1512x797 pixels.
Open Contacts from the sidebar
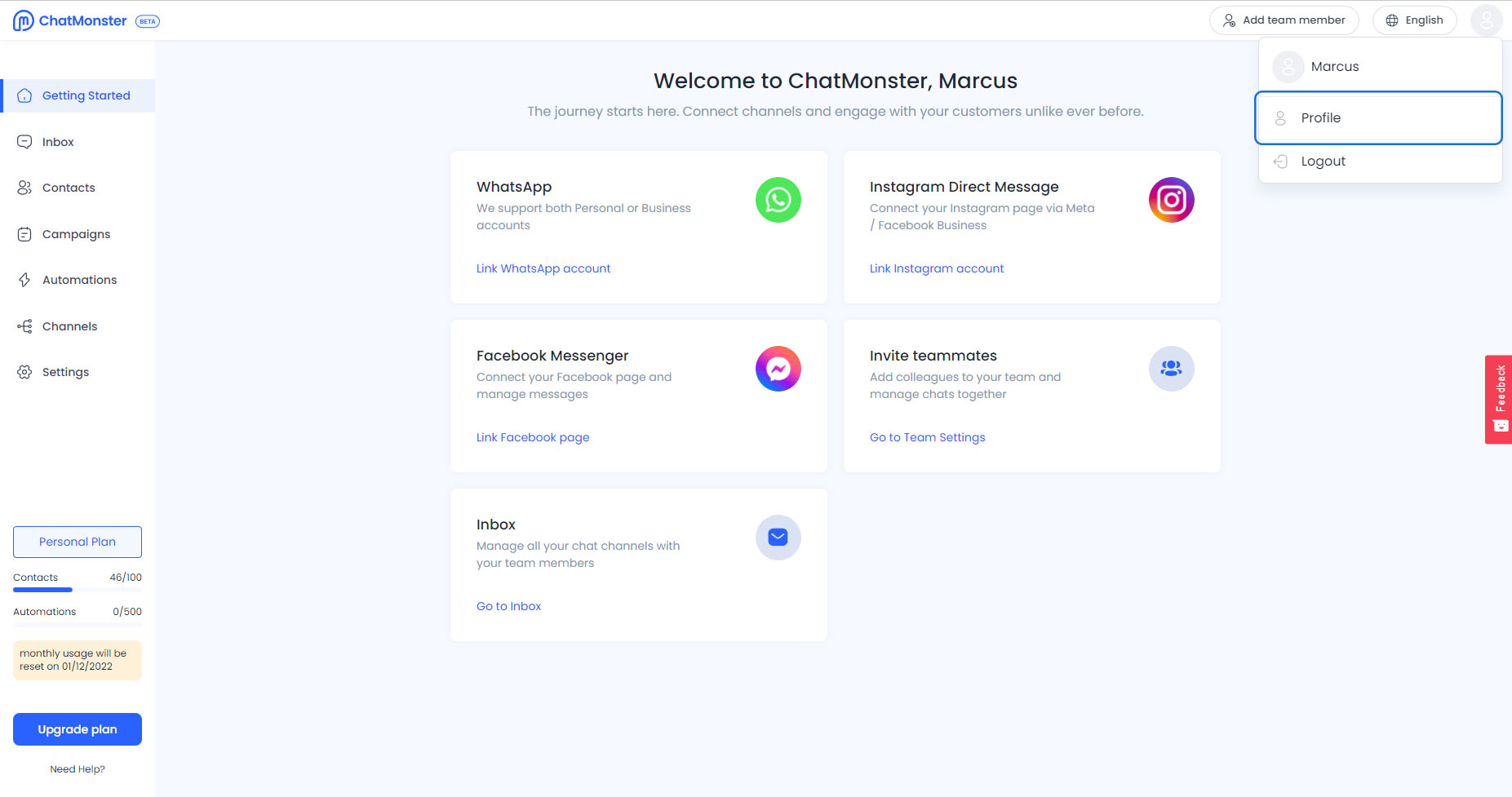coord(78,188)
